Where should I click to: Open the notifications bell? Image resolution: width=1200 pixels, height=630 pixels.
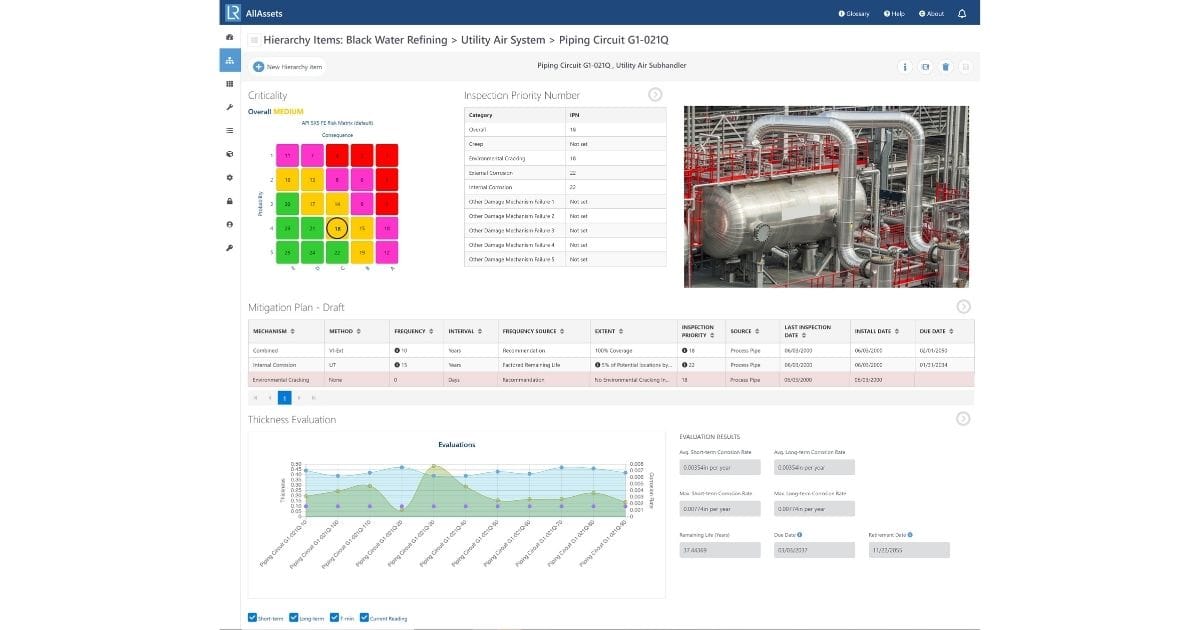(962, 13)
